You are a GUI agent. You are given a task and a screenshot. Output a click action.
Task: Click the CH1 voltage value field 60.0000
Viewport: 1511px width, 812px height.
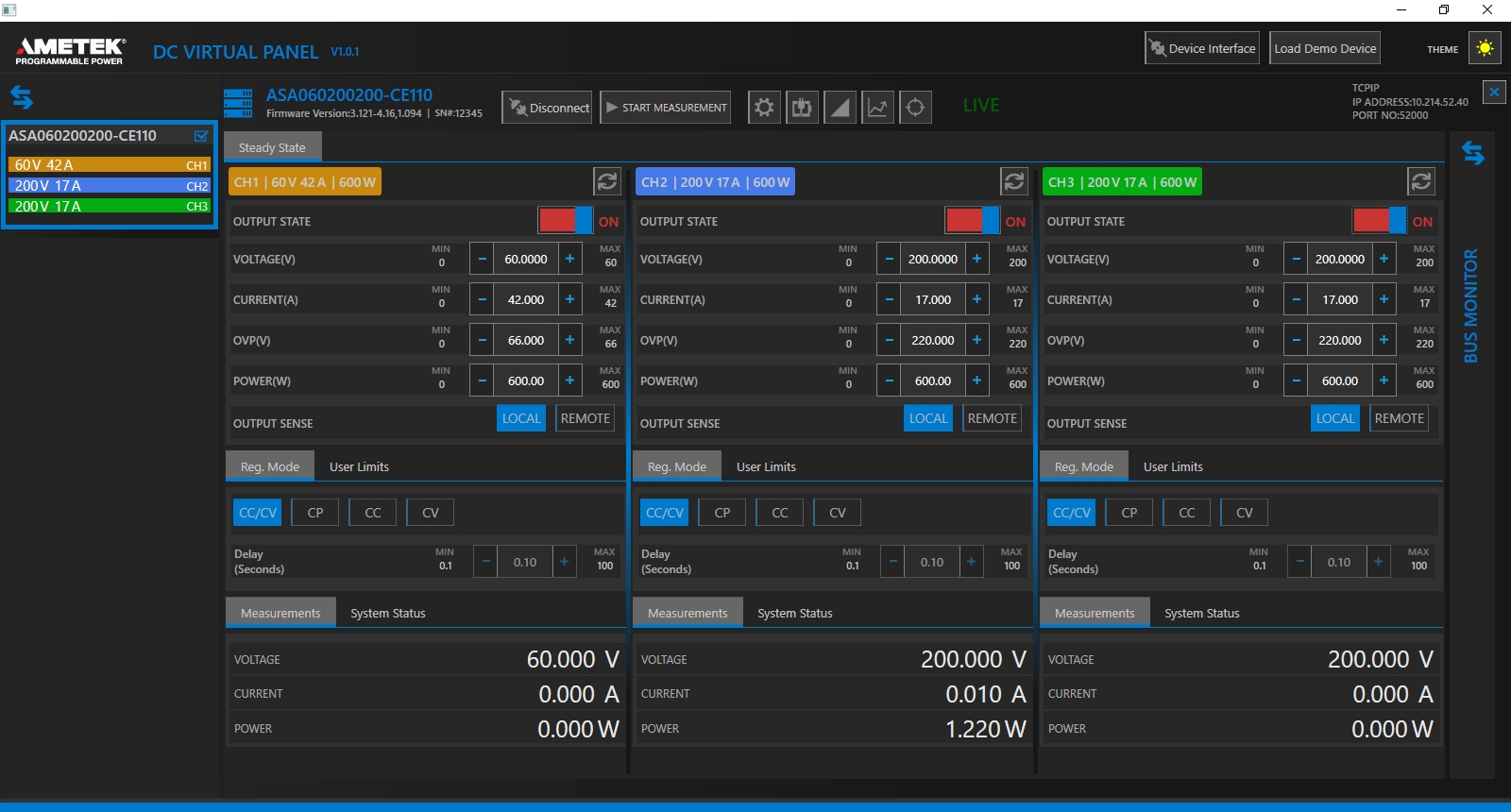(x=526, y=259)
